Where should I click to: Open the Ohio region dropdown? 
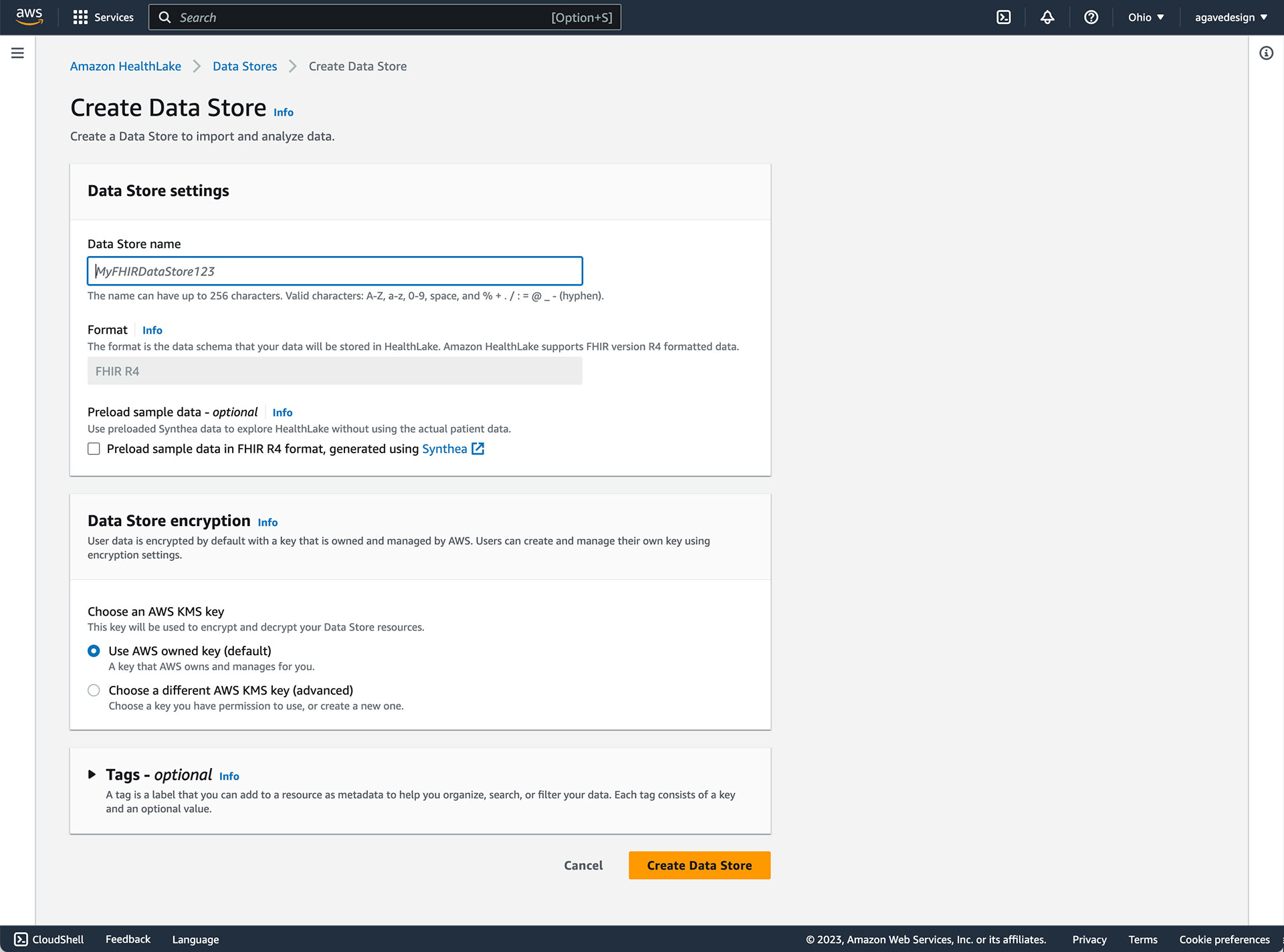(x=1146, y=17)
